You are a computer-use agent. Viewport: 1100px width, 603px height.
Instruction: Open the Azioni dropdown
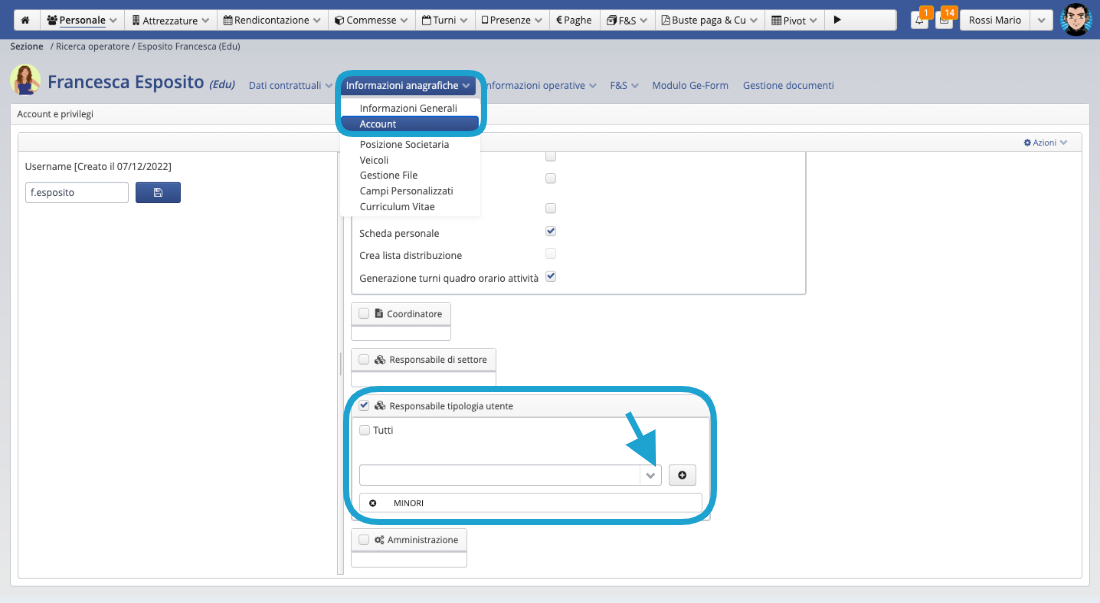(x=1045, y=143)
